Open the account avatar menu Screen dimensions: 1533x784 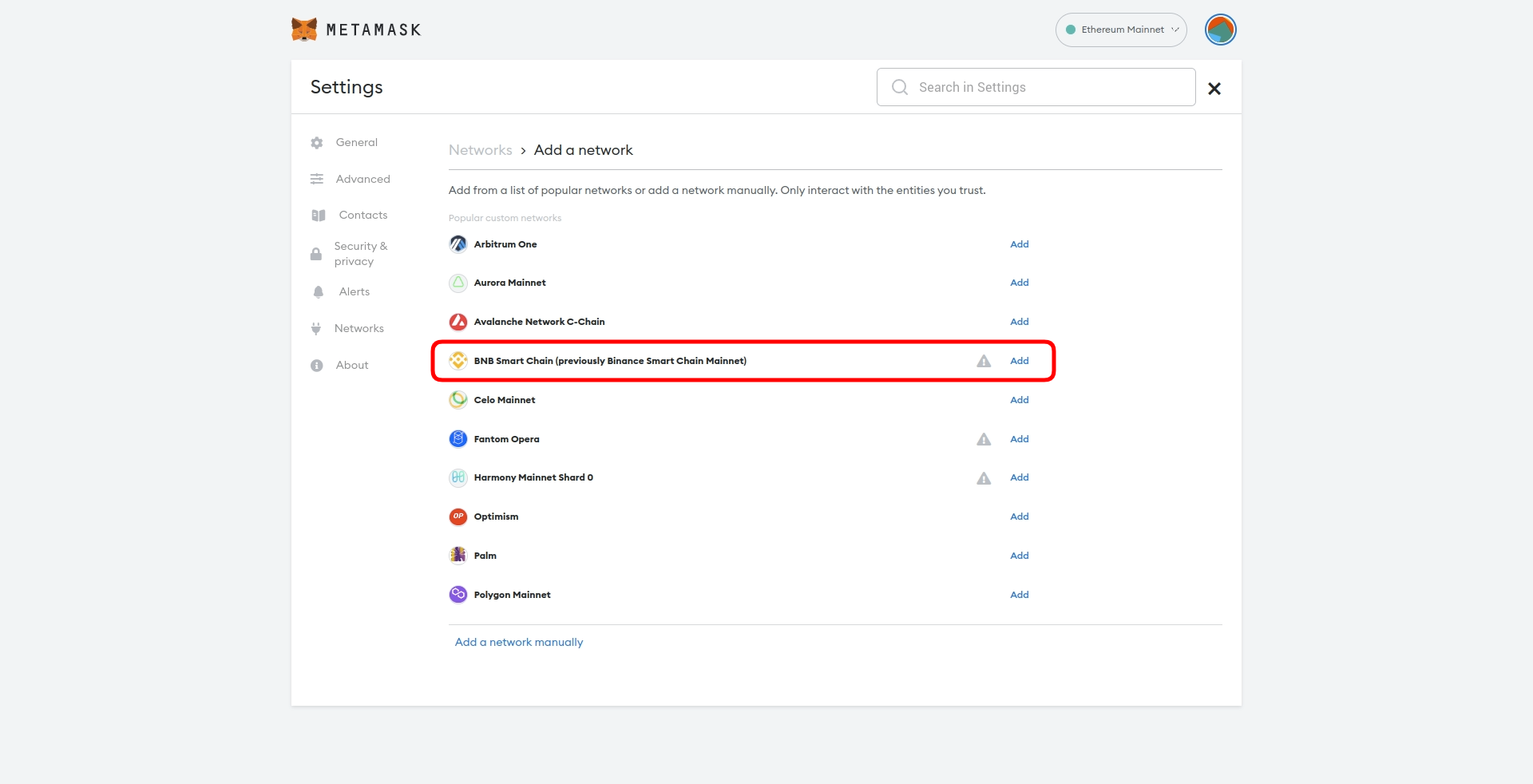(1220, 30)
